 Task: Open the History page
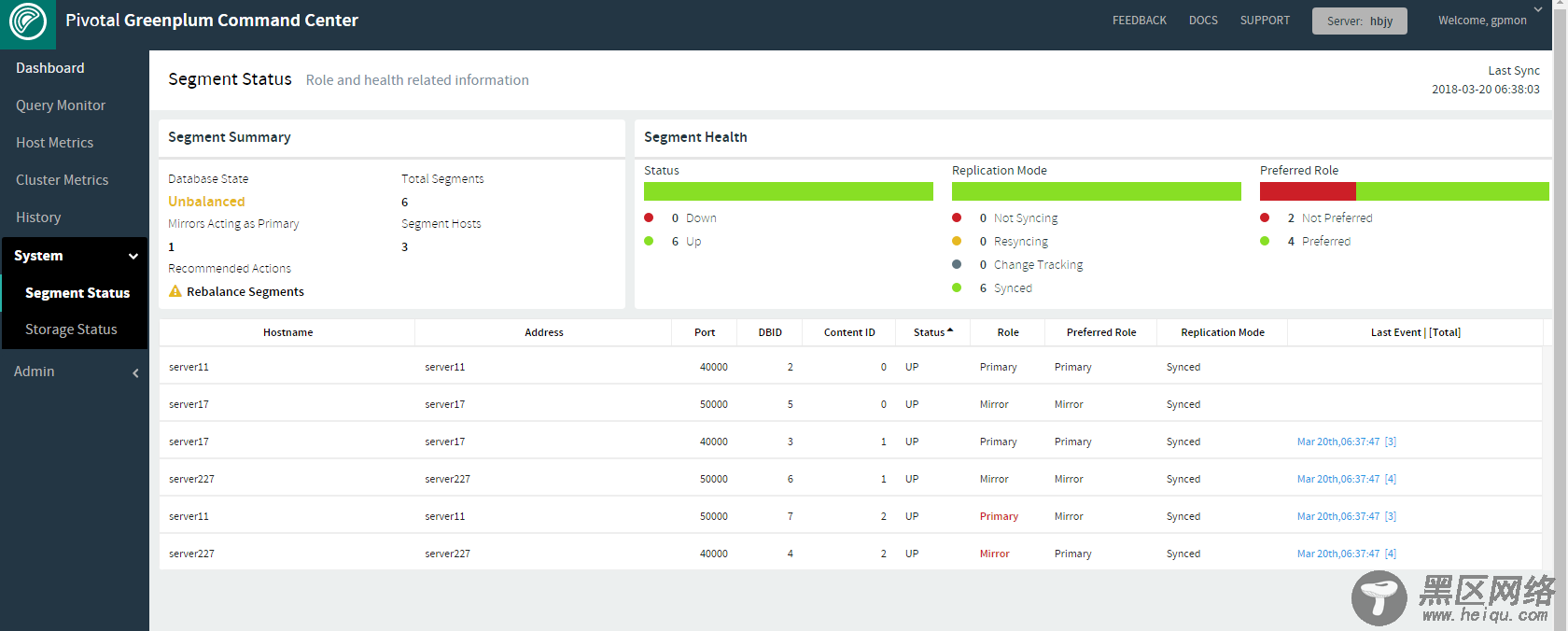click(x=38, y=217)
